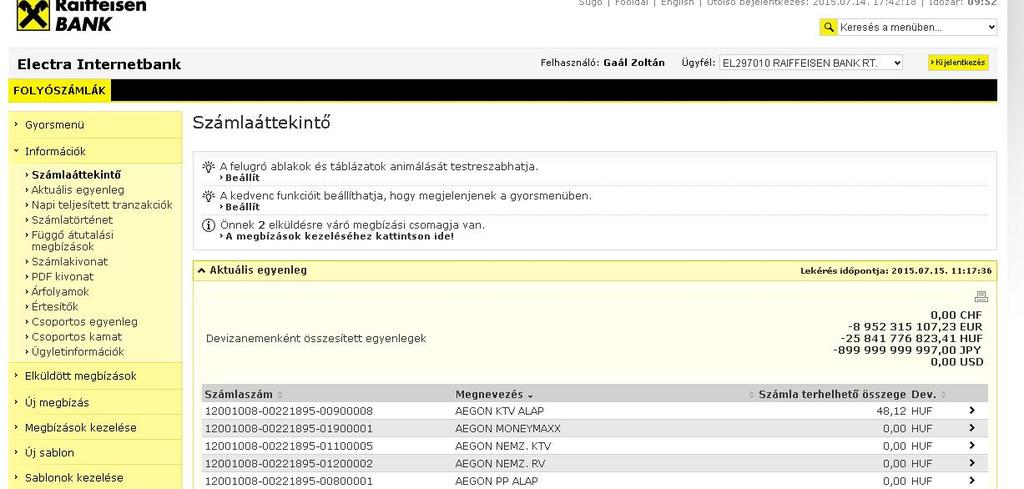Open Ügyletinformációk menu item

(x=78, y=352)
